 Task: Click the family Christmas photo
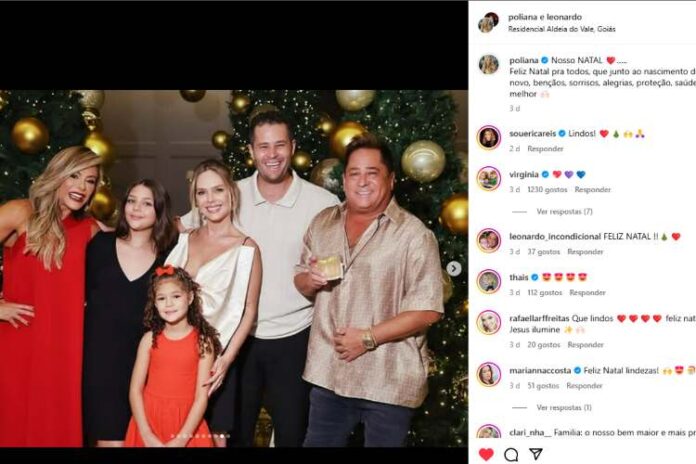coord(234,268)
